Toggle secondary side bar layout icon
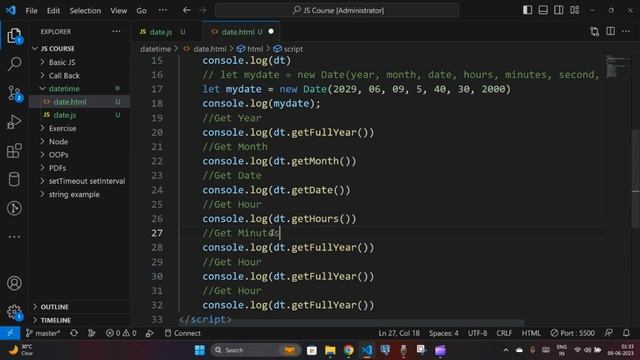Viewport: 640px width, 360px height. 559,10
